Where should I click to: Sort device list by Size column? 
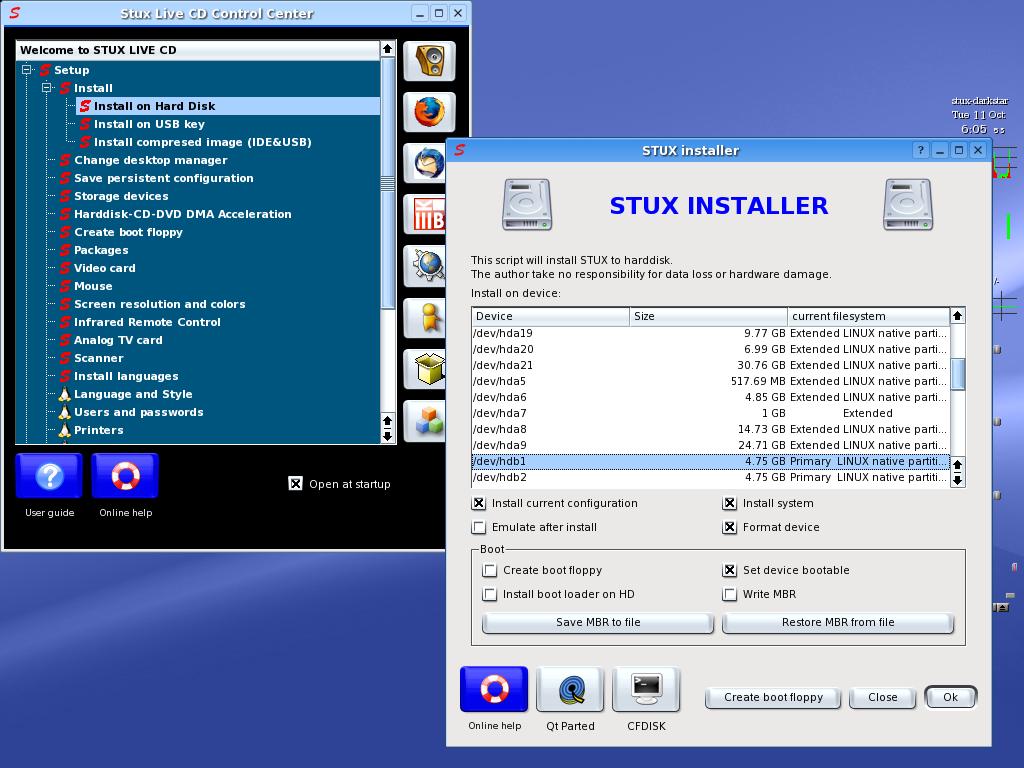(709, 316)
